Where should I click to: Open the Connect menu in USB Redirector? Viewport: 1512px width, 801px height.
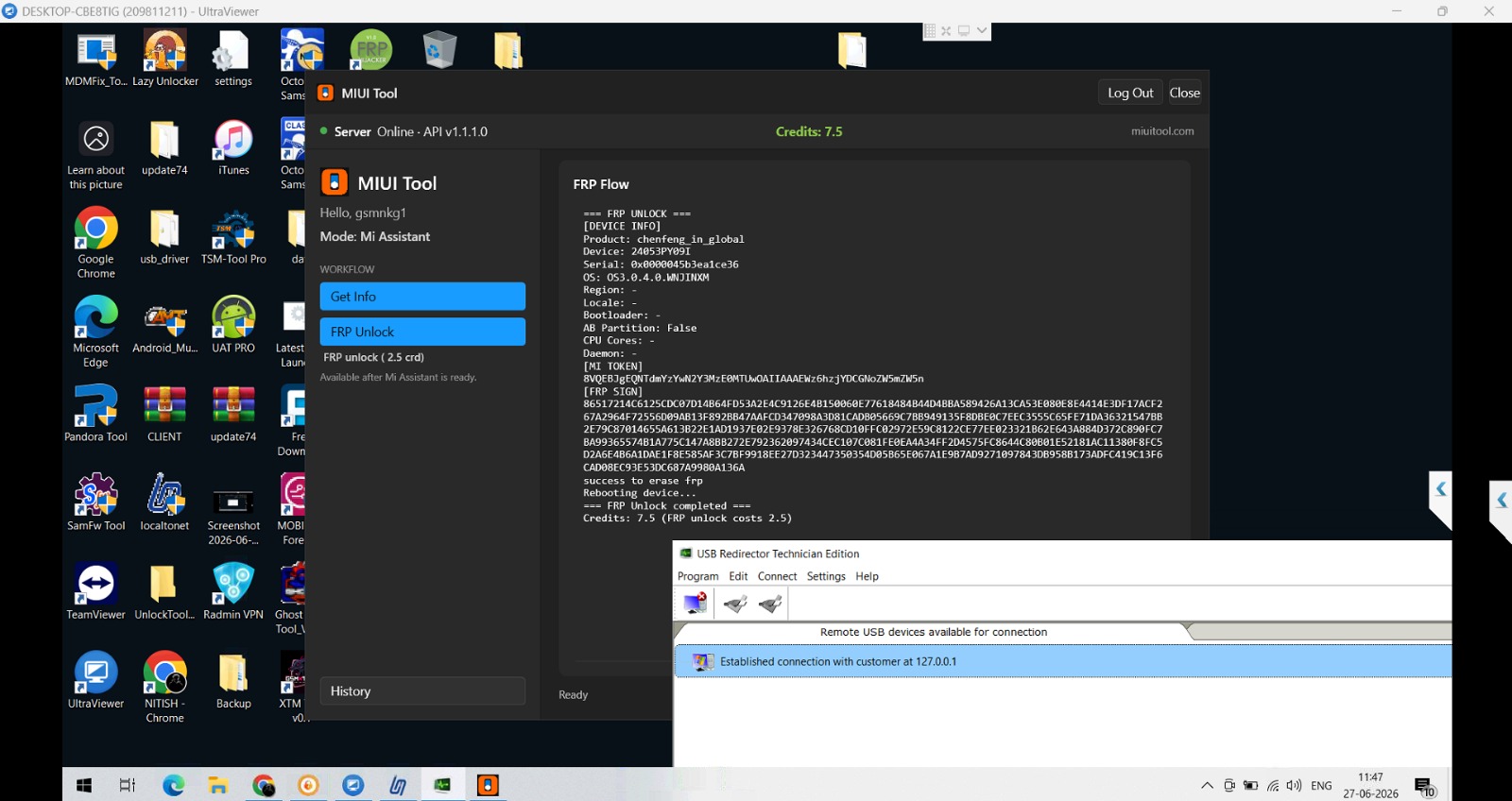point(777,576)
